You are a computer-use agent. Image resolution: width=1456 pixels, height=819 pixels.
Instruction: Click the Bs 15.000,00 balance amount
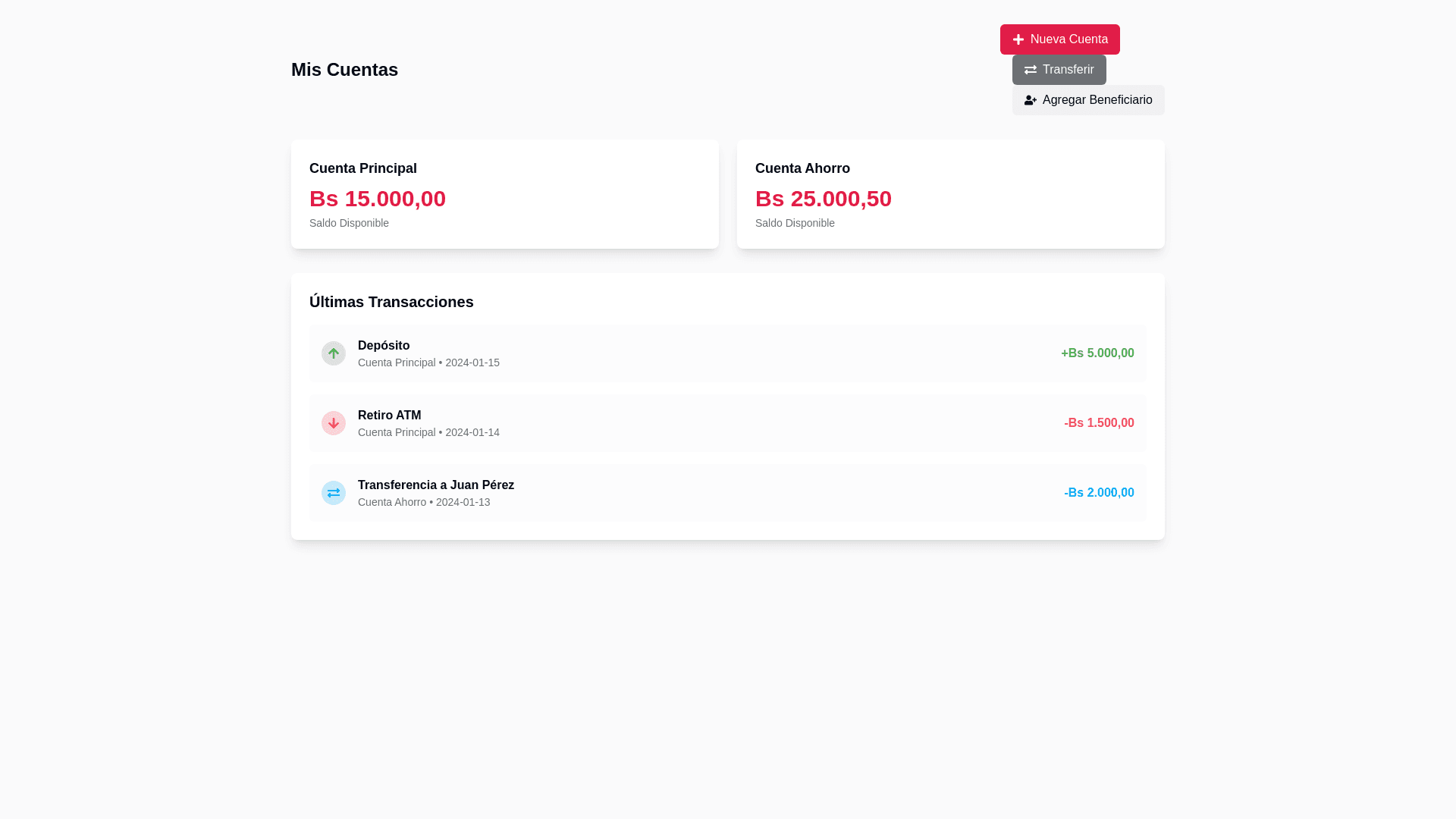[378, 199]
